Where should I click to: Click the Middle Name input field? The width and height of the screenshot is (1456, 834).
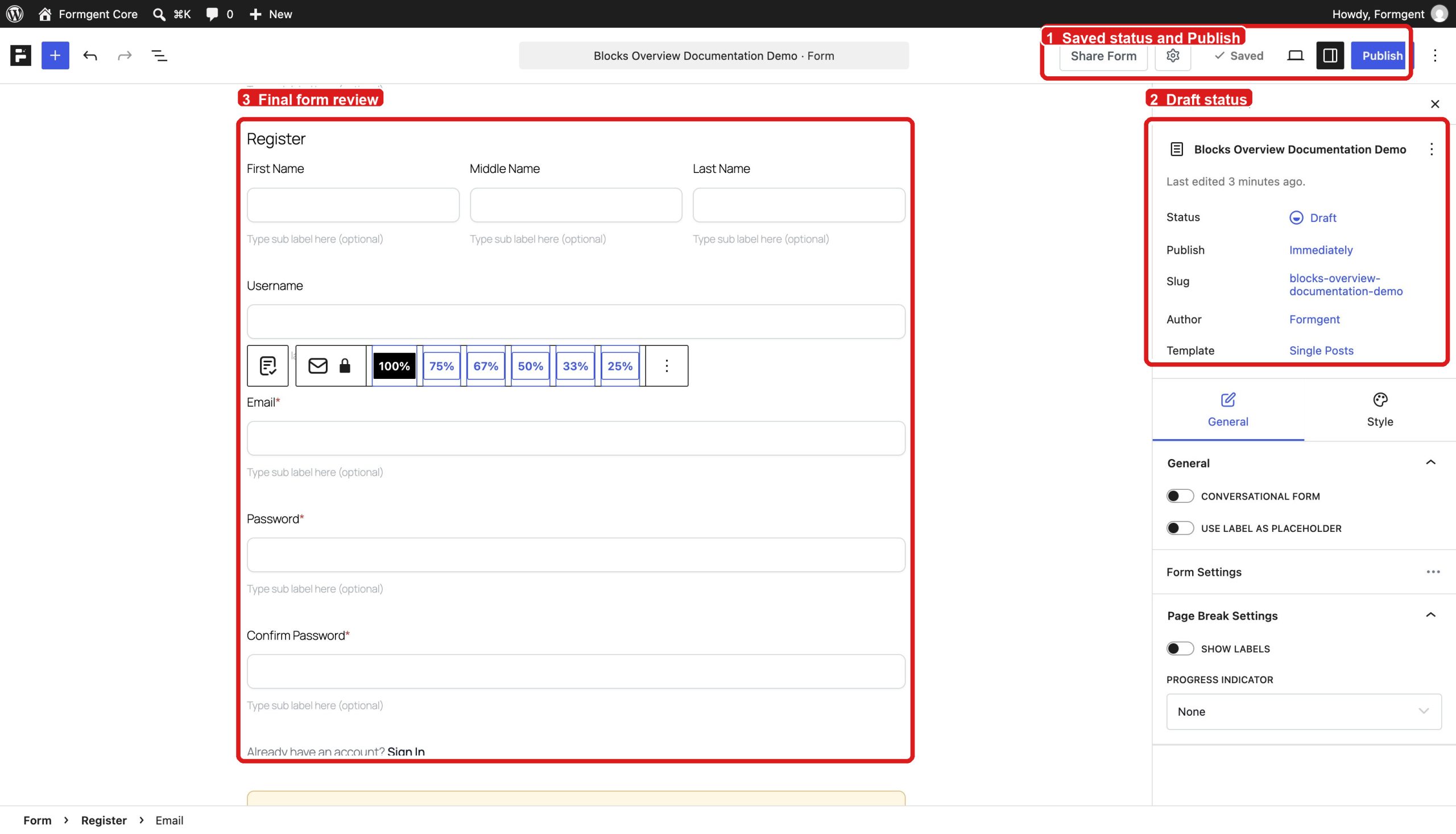click(576, 205)
